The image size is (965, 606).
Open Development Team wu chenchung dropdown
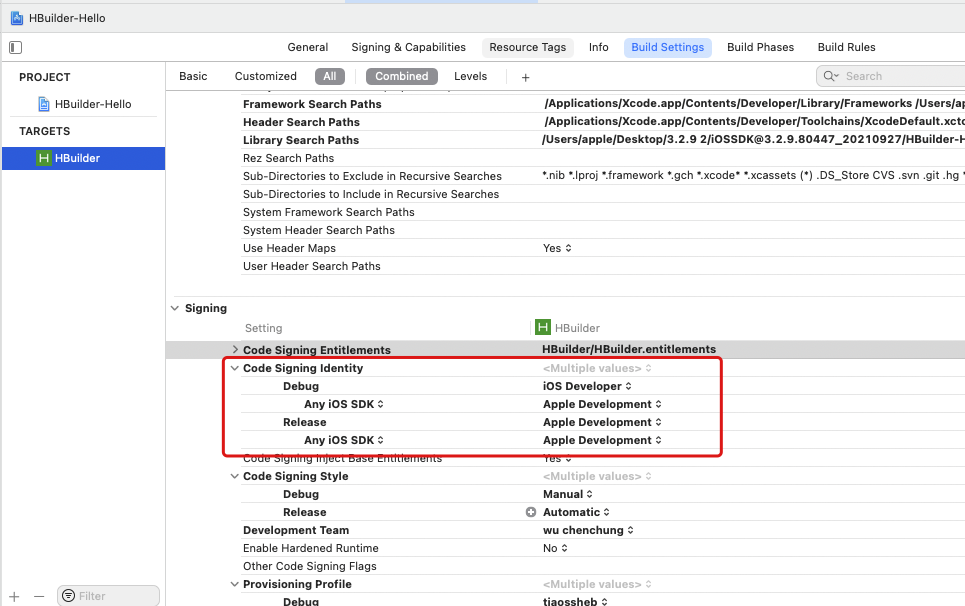[x=588, y=530]
